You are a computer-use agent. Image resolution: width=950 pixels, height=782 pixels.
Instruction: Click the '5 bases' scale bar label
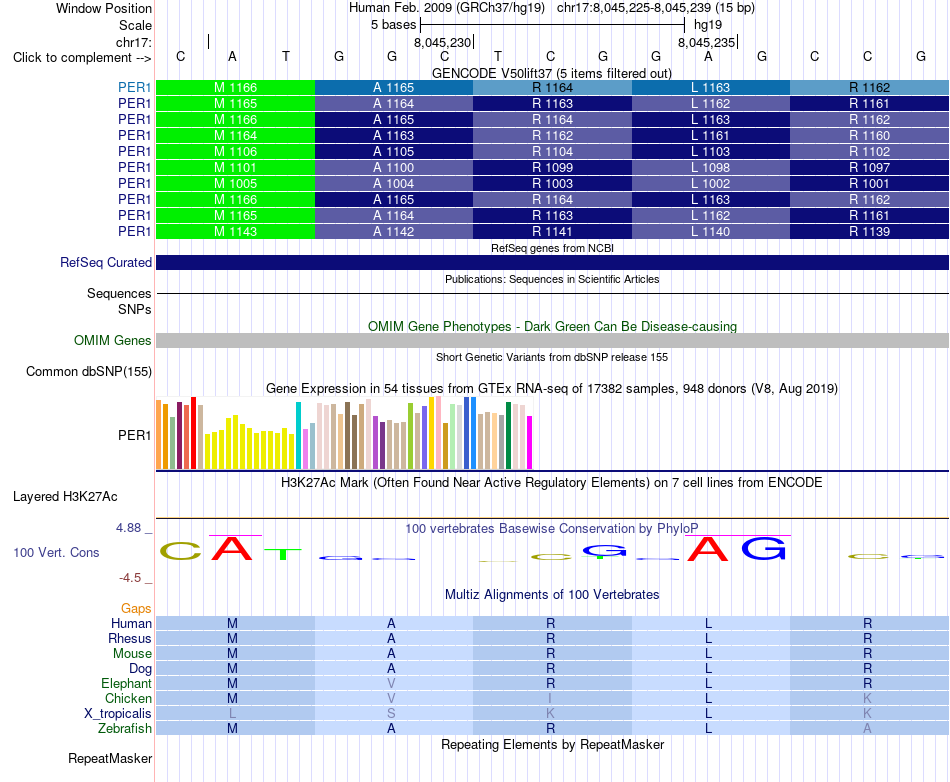point(394,25)
